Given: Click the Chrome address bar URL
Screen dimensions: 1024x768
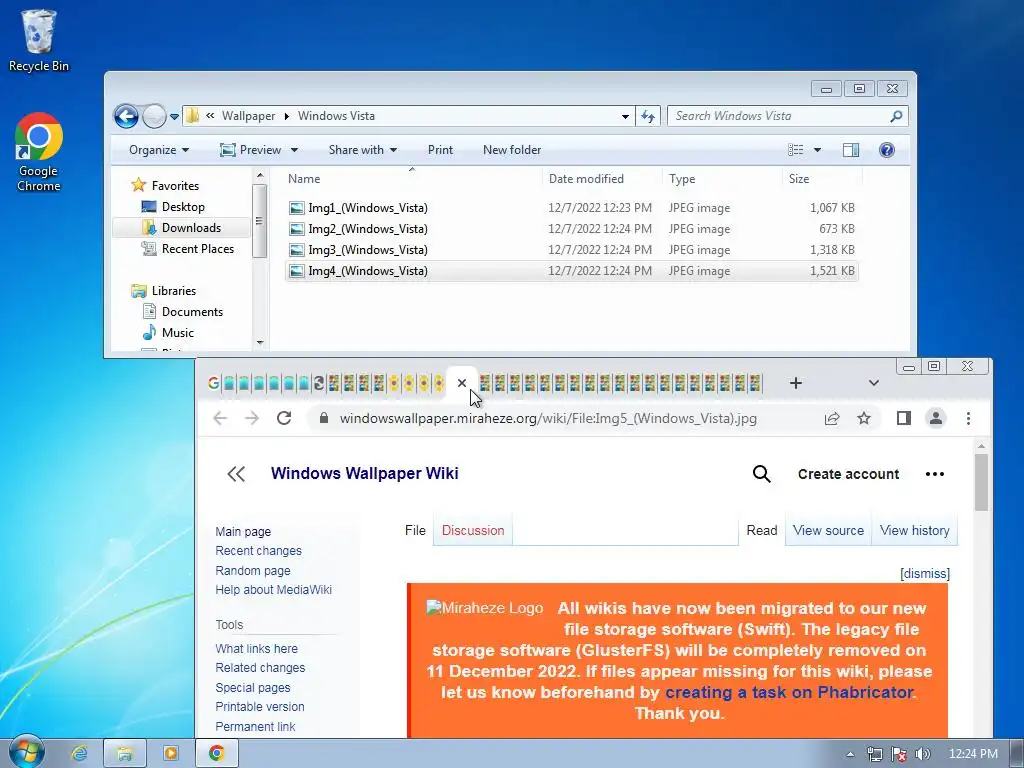Looking at the screenshot, I should 548,418.
